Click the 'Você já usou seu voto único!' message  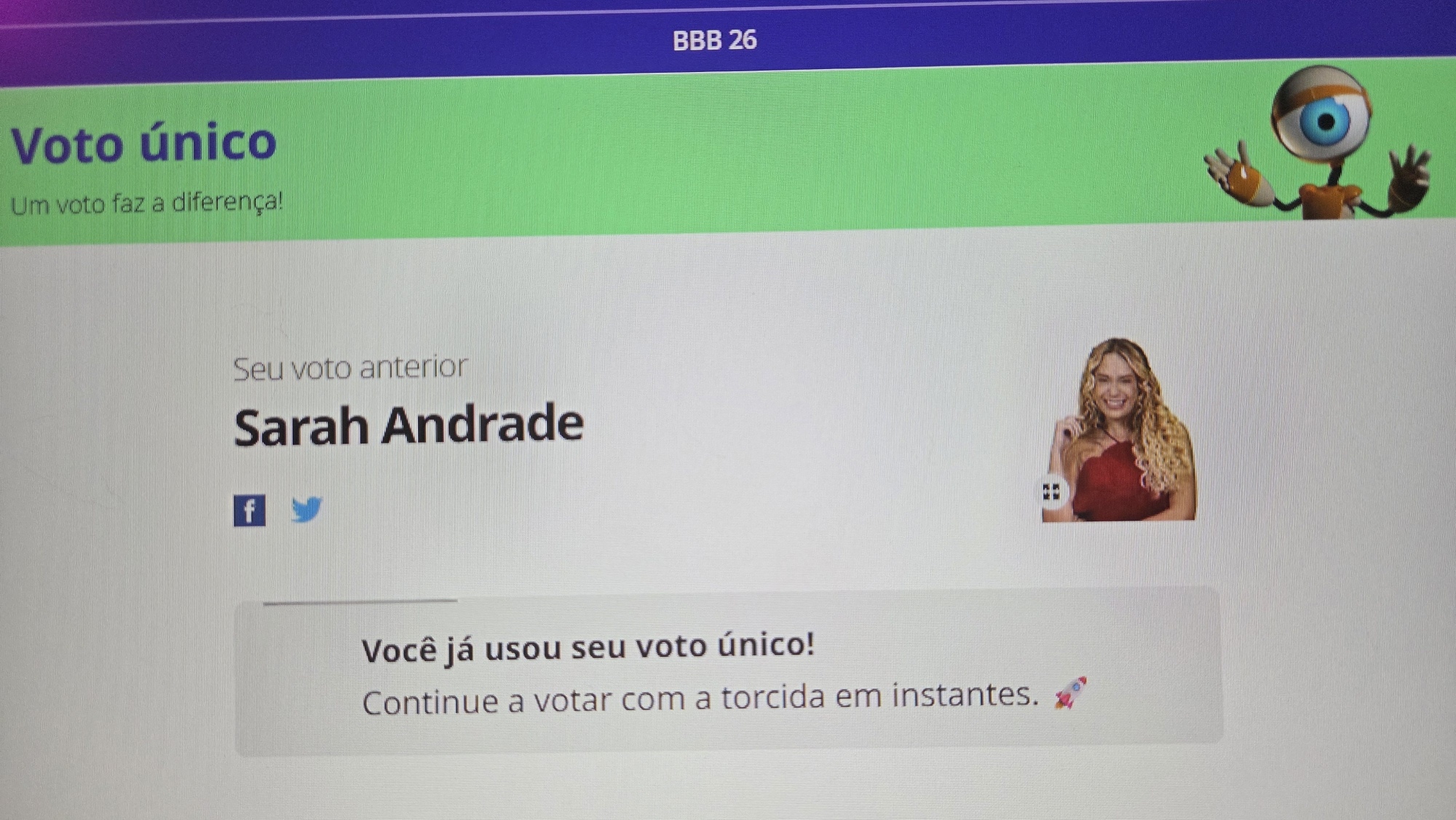click(x=588, y=647)
